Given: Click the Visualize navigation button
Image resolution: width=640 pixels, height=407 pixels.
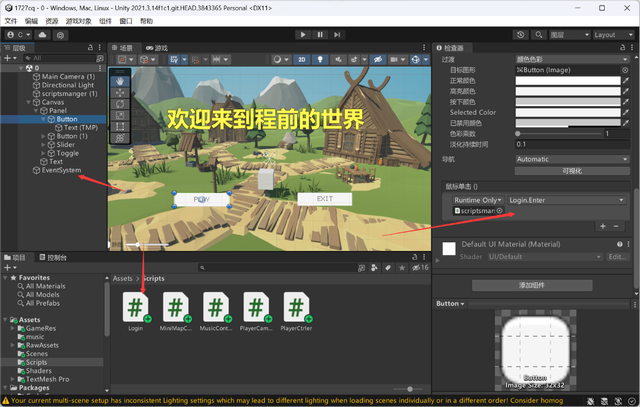Looking at the screenshot, I should [x=572, y=171].
